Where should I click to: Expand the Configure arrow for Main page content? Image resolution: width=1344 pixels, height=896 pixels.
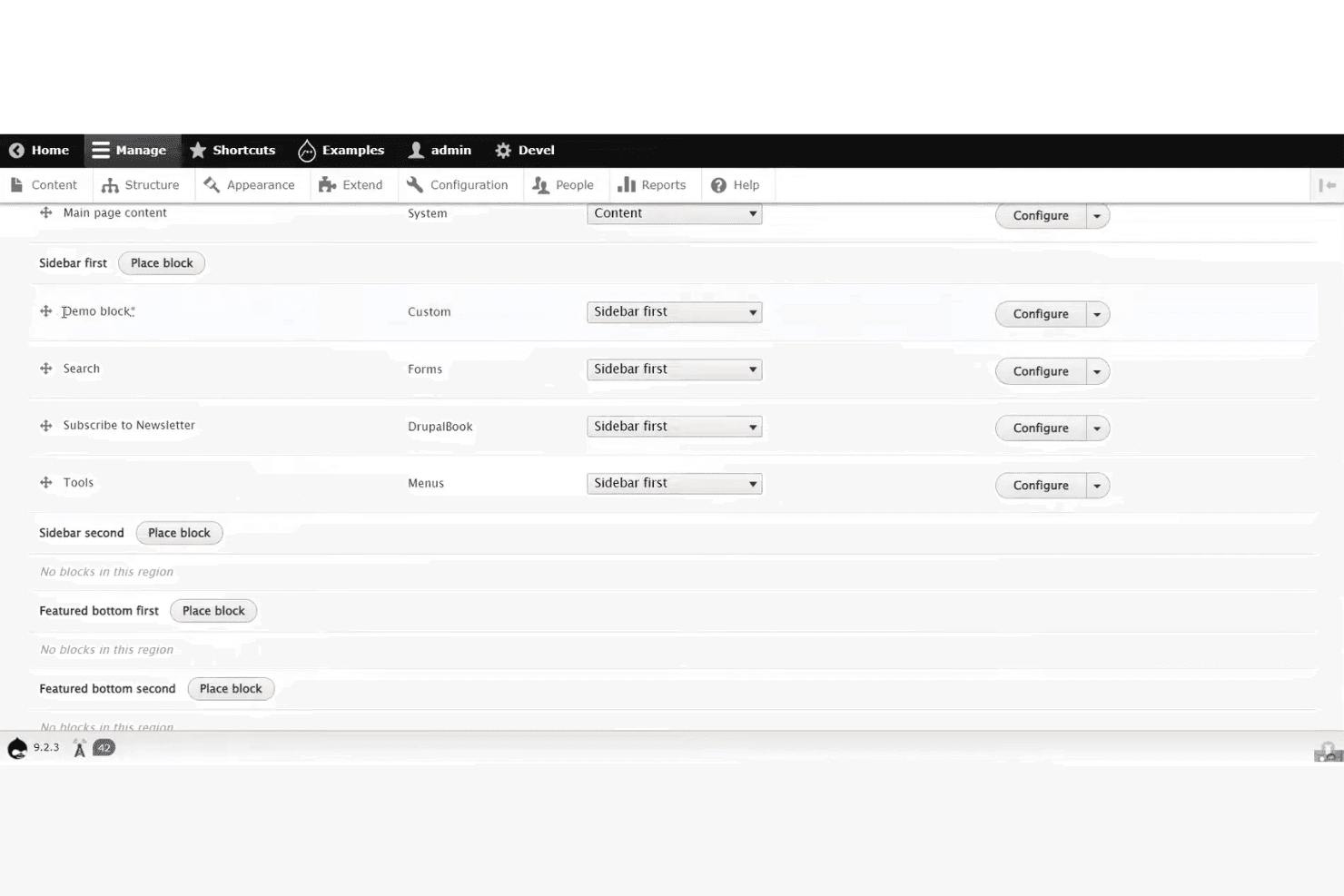[1097, 216]
